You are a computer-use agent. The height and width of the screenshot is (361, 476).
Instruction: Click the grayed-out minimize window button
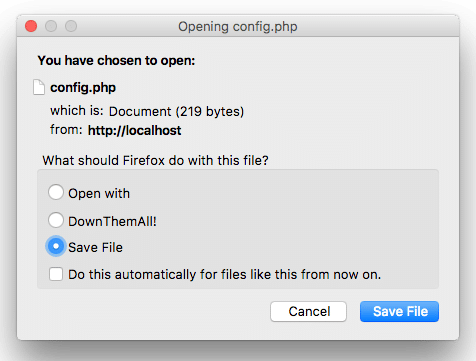[51, 26]
